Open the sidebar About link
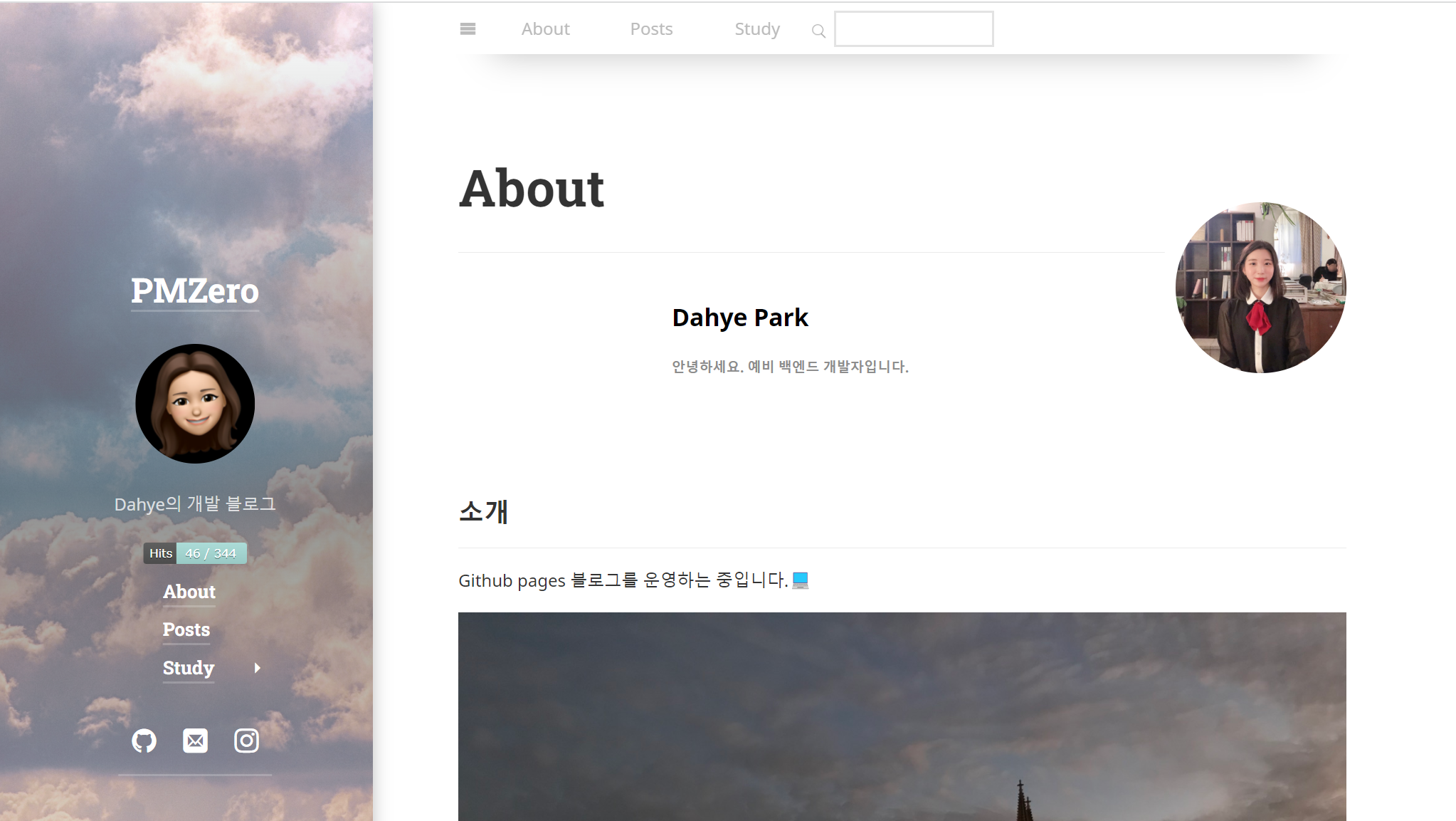The width and height of the screenshot is (1456, 821). 189,592
